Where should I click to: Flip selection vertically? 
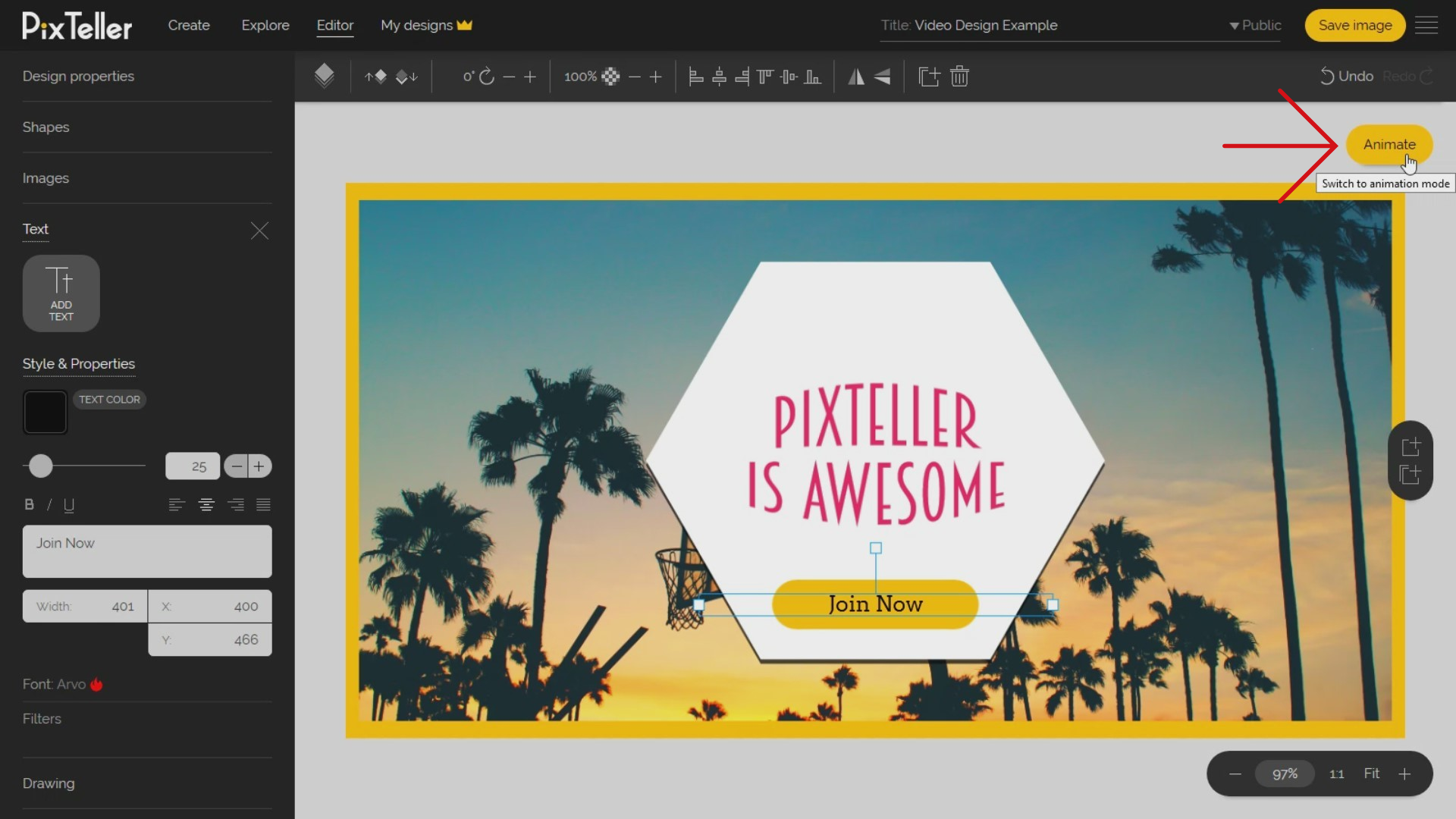click(882, 77)
